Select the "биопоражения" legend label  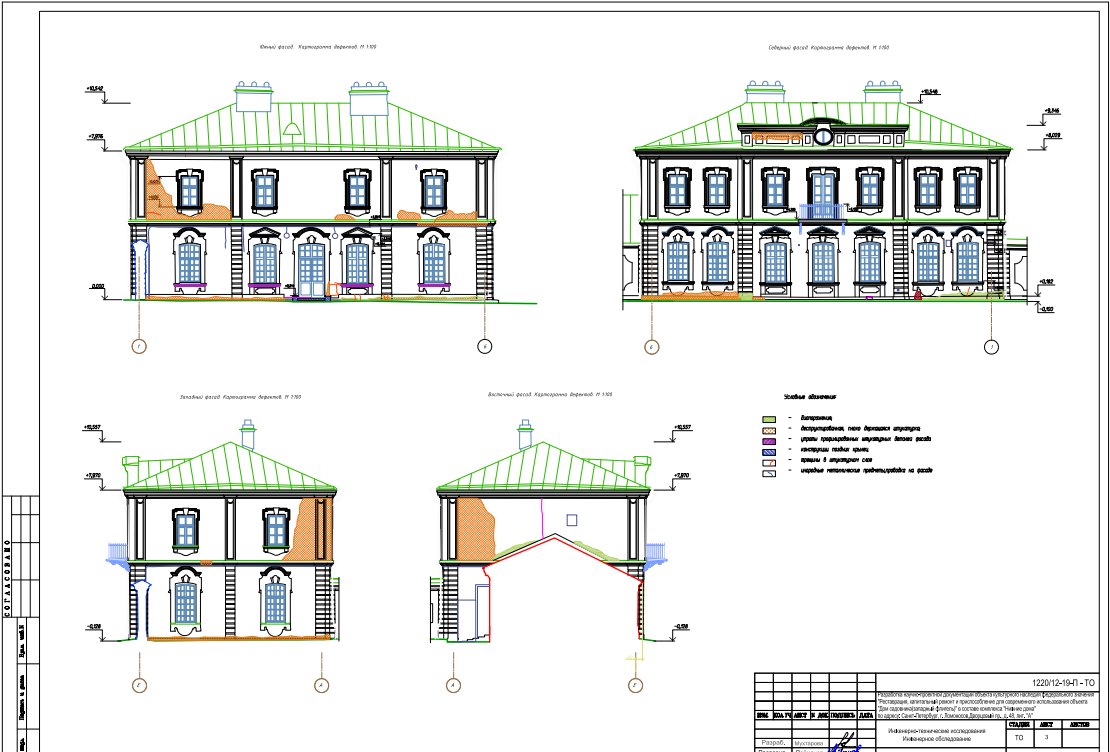(x=816, y=418)
